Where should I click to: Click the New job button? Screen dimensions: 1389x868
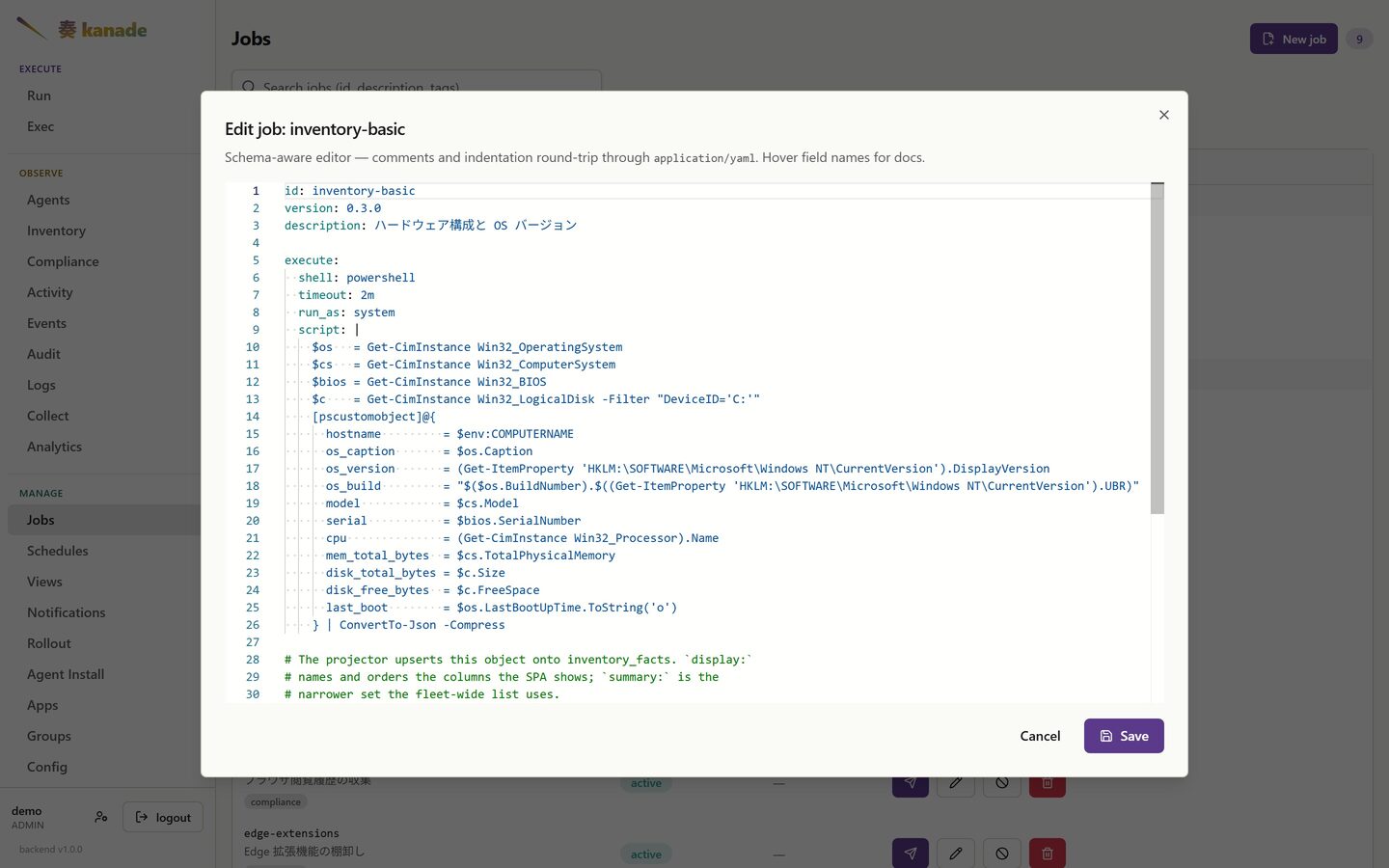click(1294, 39)
